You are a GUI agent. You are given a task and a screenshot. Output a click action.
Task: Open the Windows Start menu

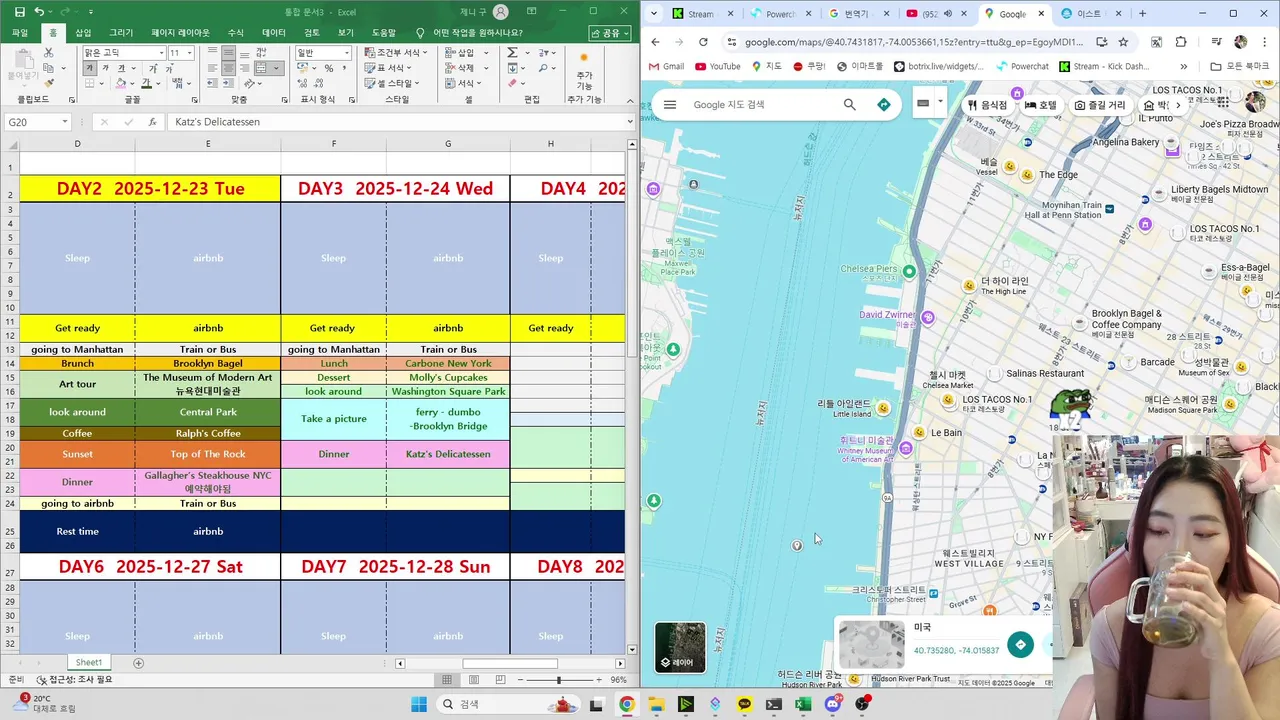point(418,704)
